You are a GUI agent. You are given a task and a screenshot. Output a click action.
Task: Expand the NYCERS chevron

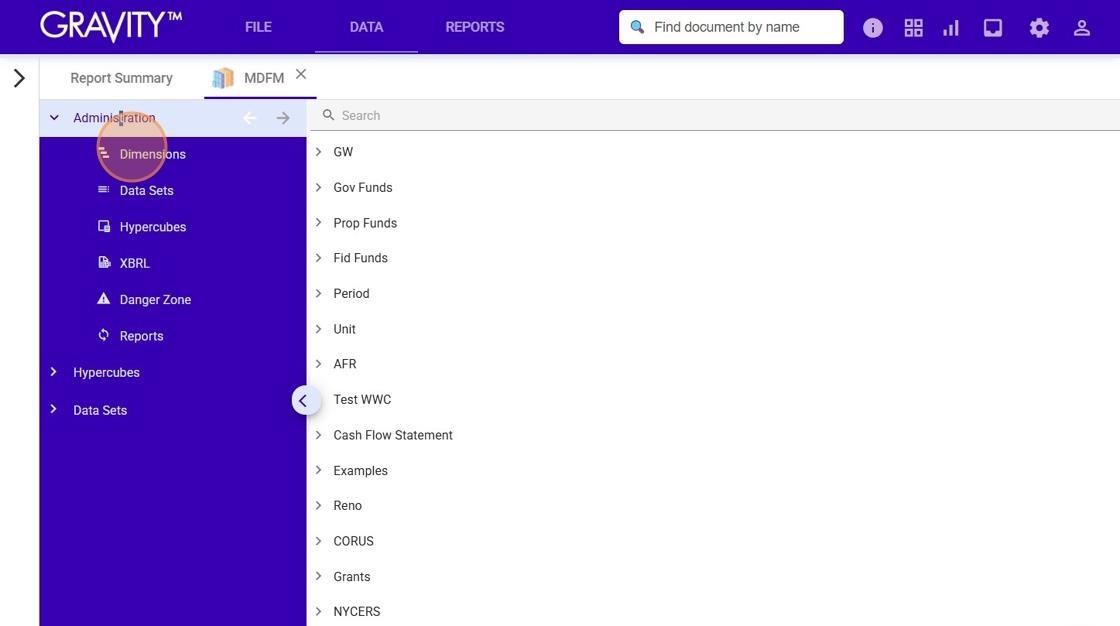[x=319, y=612]
